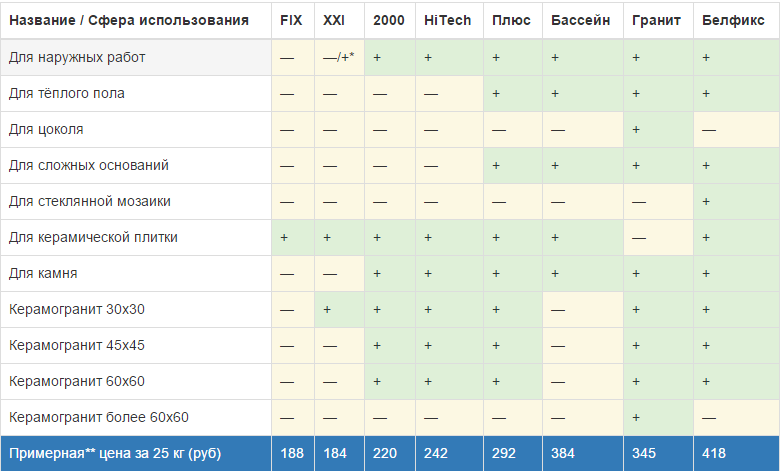
Task: Click the HiTech column header
Action: coord(447,20)
